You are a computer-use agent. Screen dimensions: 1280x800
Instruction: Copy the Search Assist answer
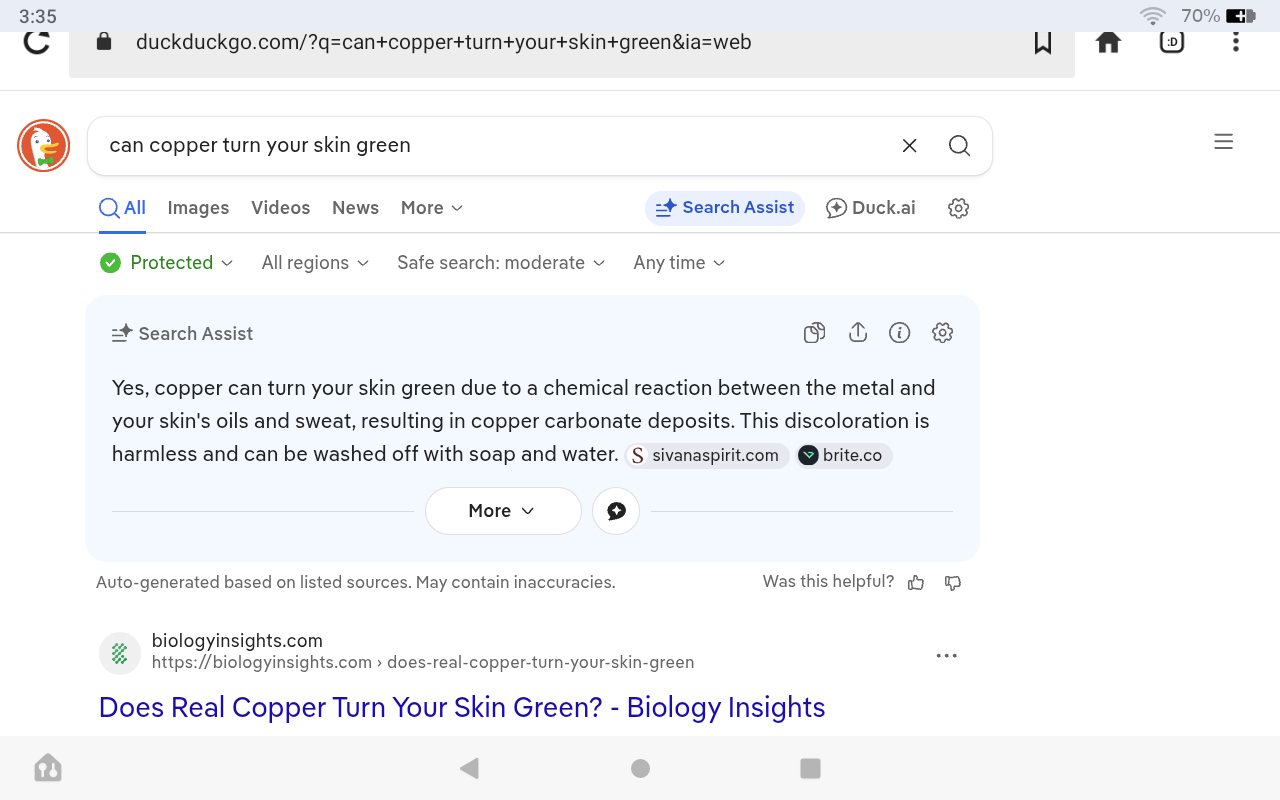(x=814, y=333)
